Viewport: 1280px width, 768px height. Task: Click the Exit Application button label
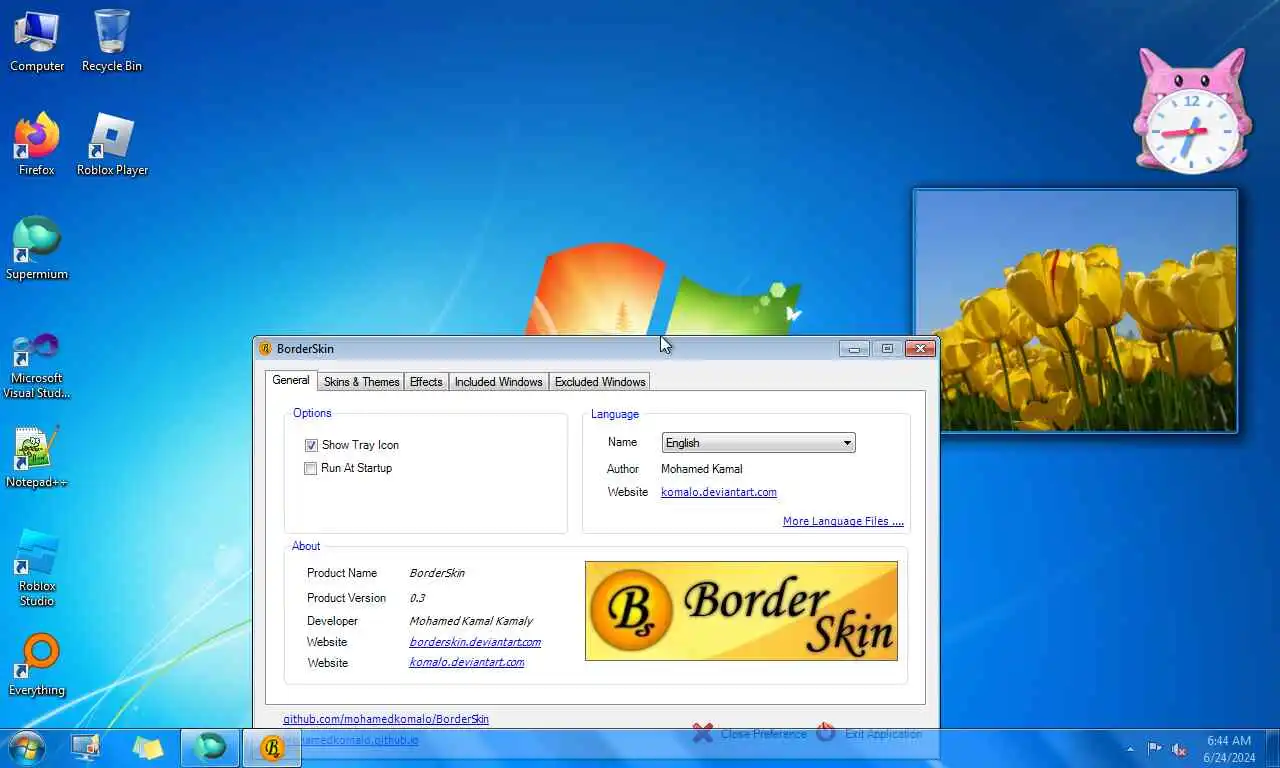883,734
